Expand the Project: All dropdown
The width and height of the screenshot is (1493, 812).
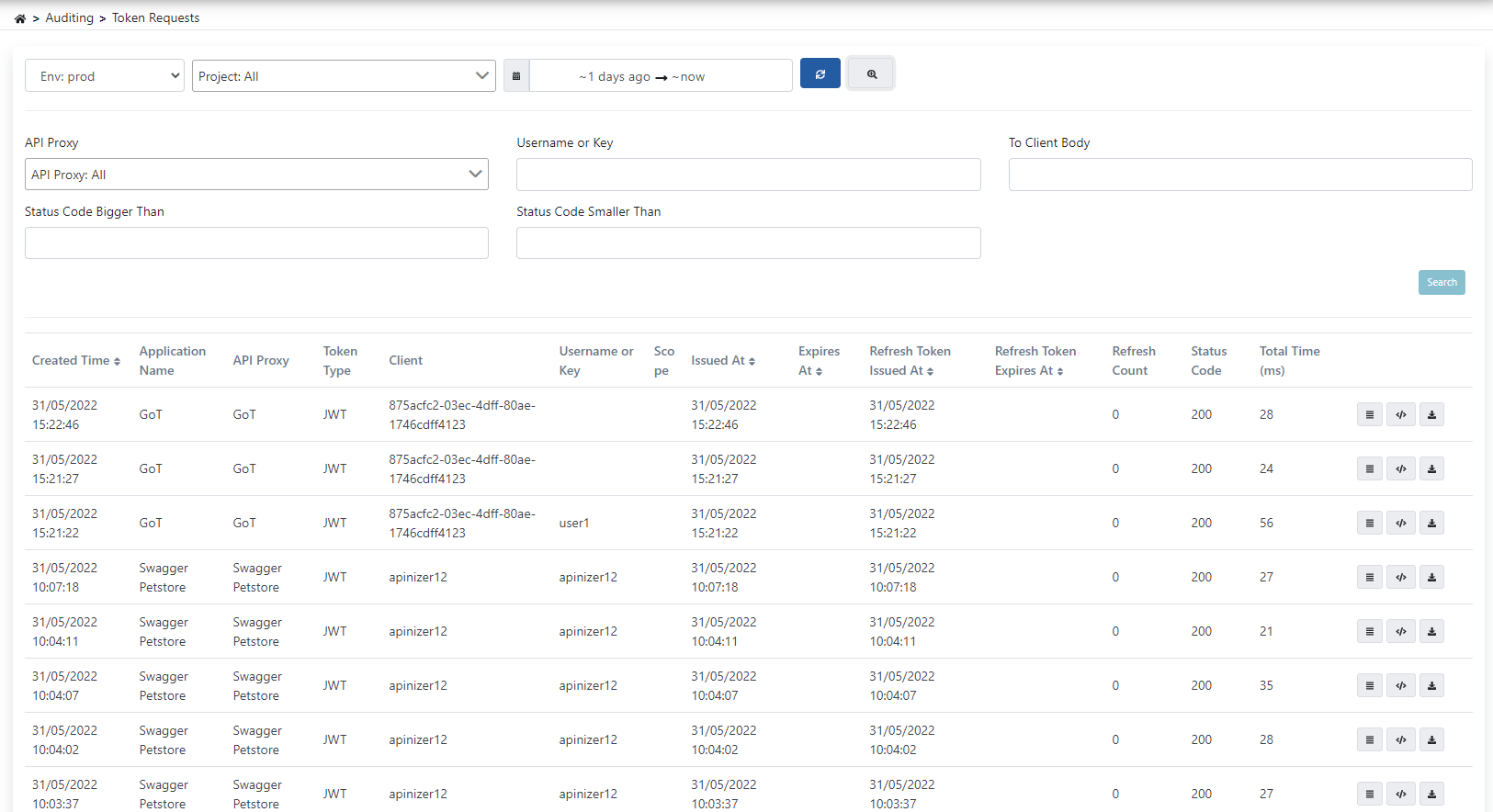[344, 76]
